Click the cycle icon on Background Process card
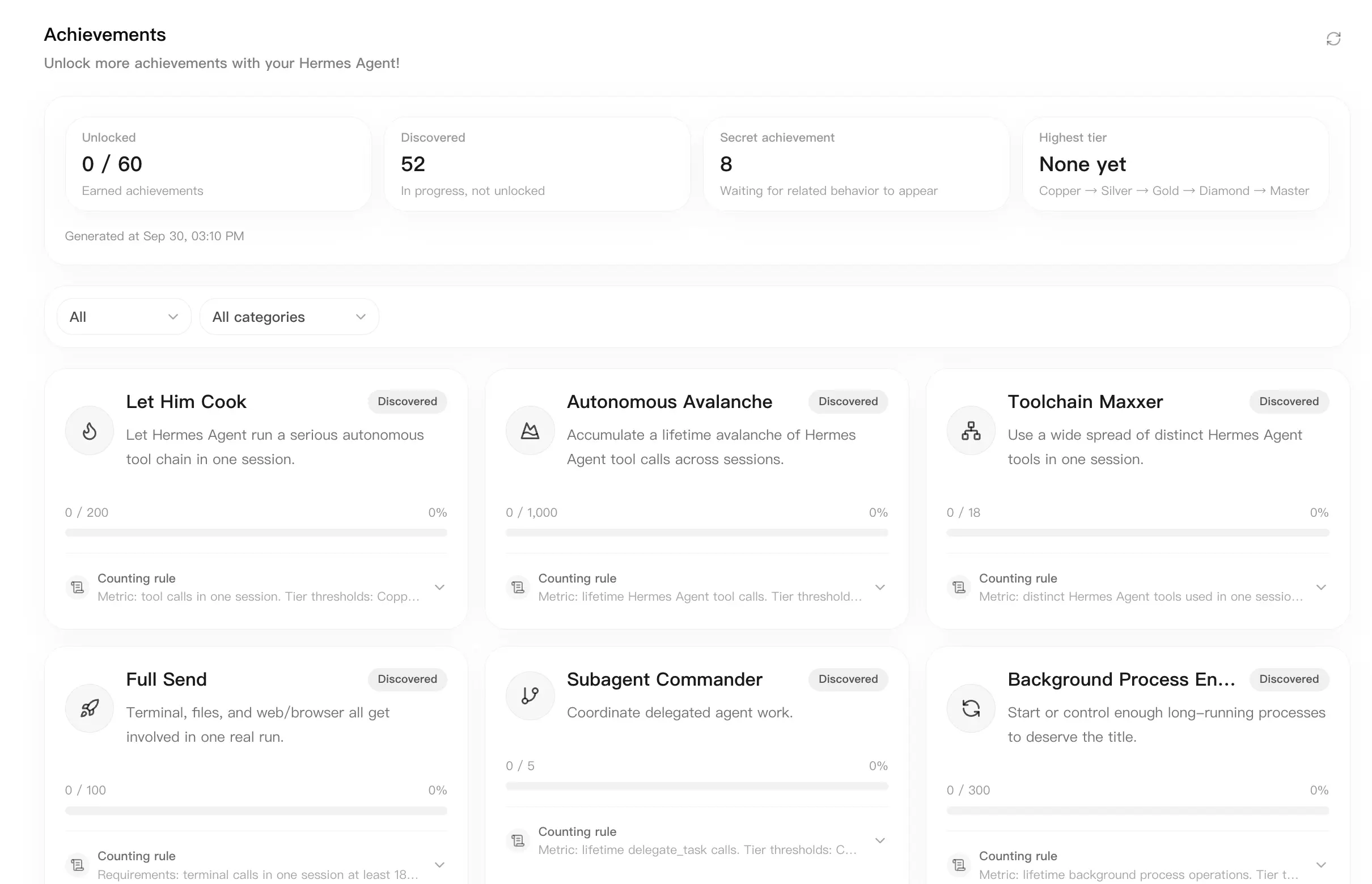1372x884 pixels. 971,708
